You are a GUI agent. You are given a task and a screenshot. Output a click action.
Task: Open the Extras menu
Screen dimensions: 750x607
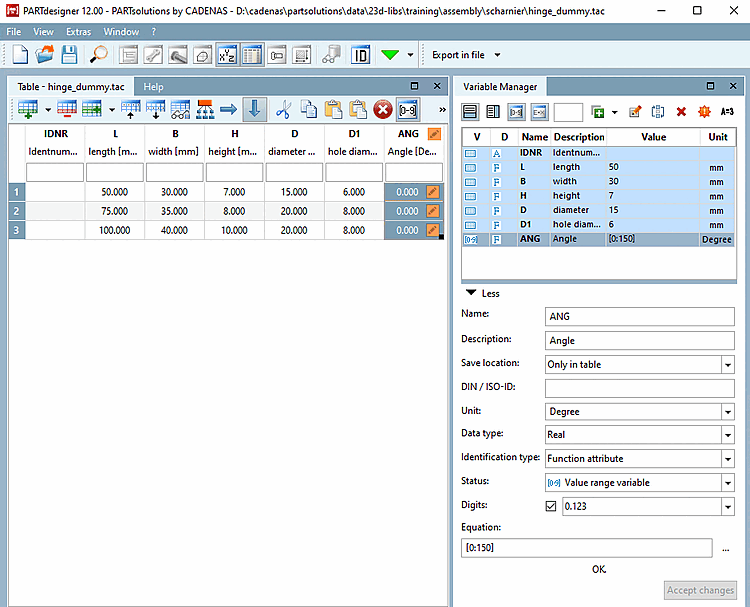[x=78, y=32]
